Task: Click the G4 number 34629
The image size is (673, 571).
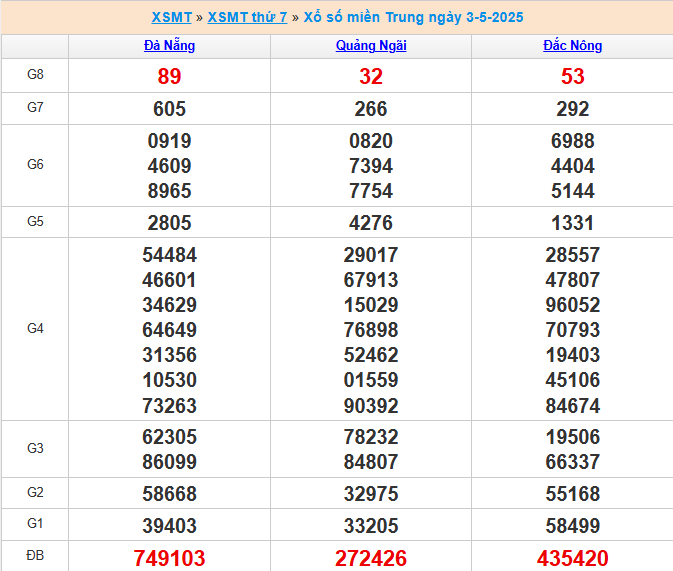Action: (x=169, y=305)
